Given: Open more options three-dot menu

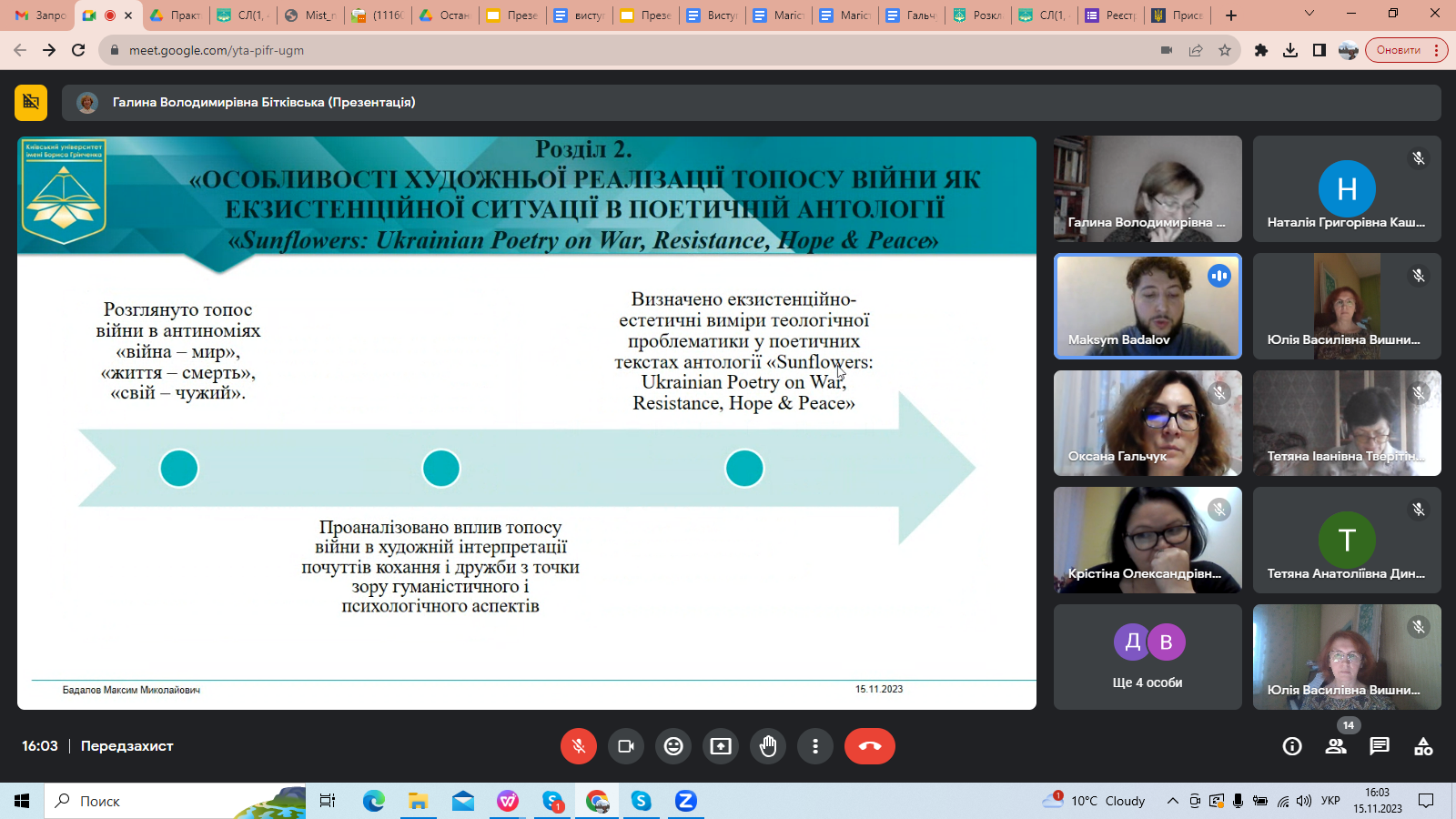Looking at the screenshot, I should click(x=815, y=746).
